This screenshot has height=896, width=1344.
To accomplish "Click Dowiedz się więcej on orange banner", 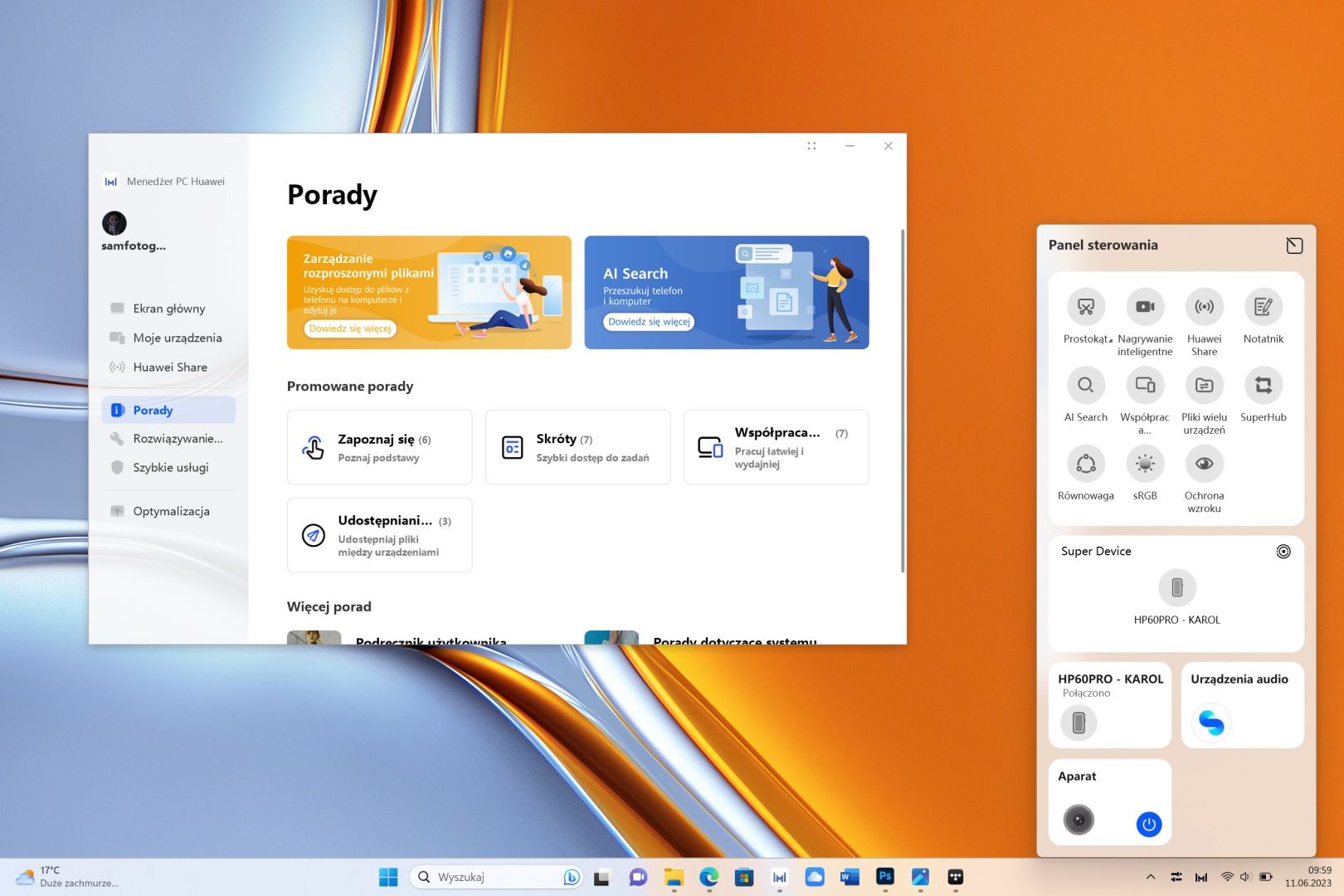I will tap(350, 329).
